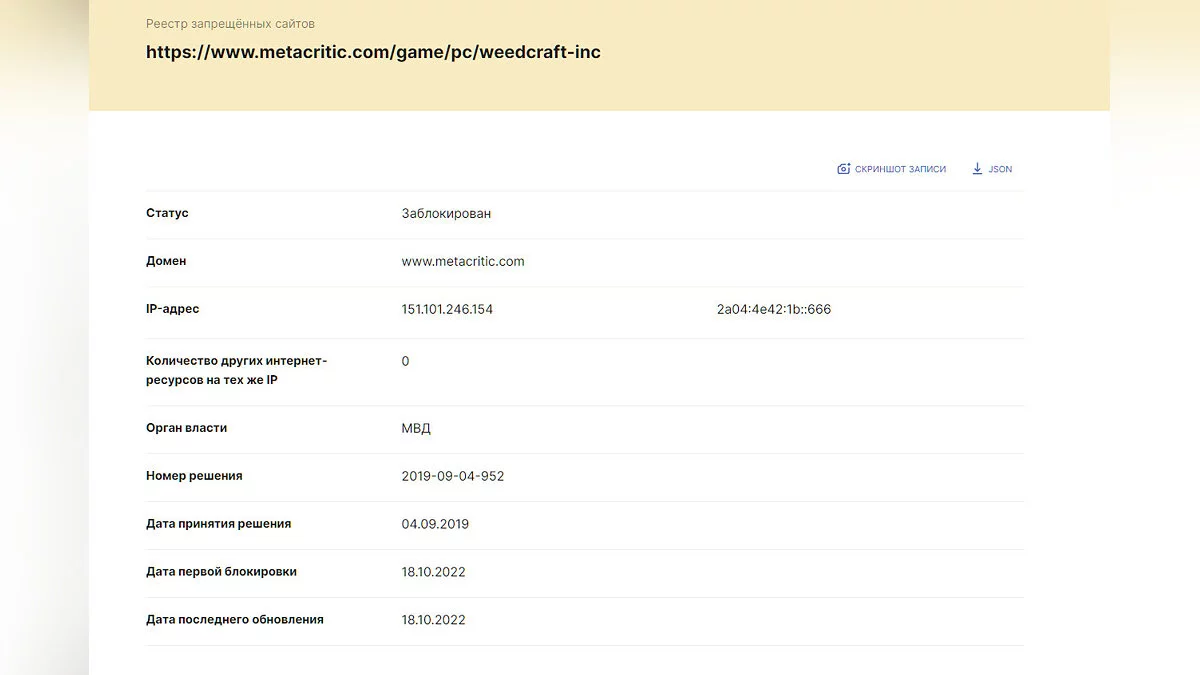
Task: Select IPv4 address 151.101.246.154
Action: point(447,309)
